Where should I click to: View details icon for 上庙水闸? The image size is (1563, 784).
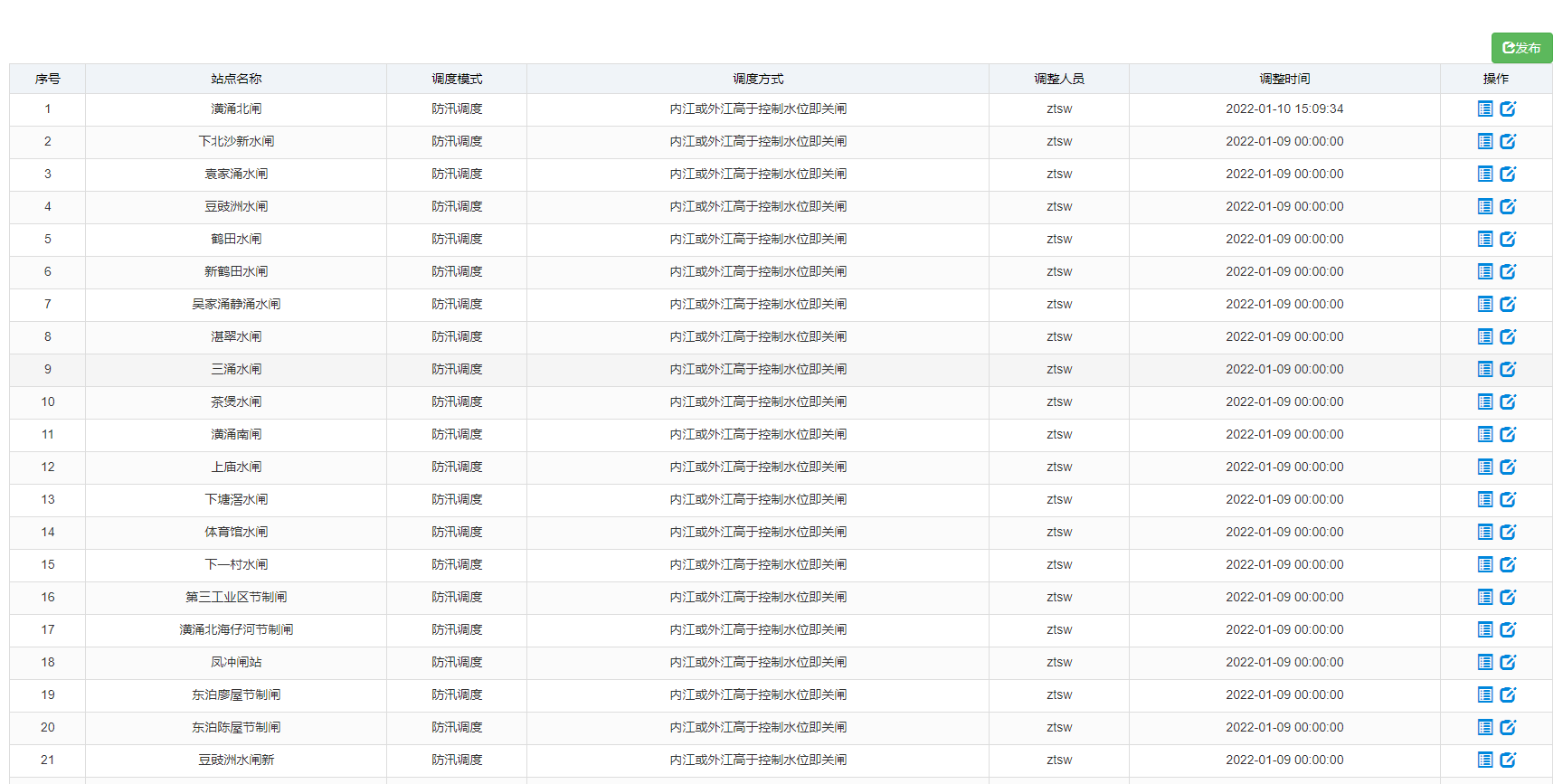(x=1485, y=467)
